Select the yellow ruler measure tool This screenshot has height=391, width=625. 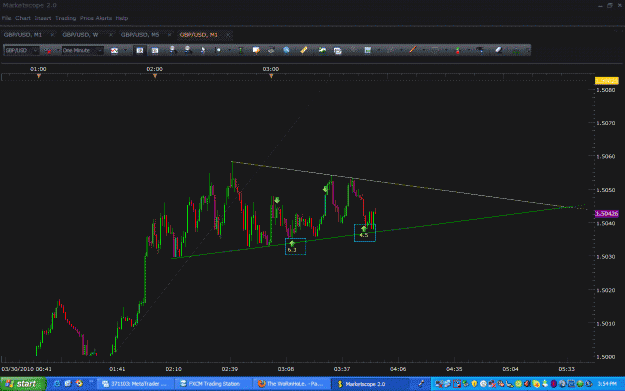coord(304,50)
